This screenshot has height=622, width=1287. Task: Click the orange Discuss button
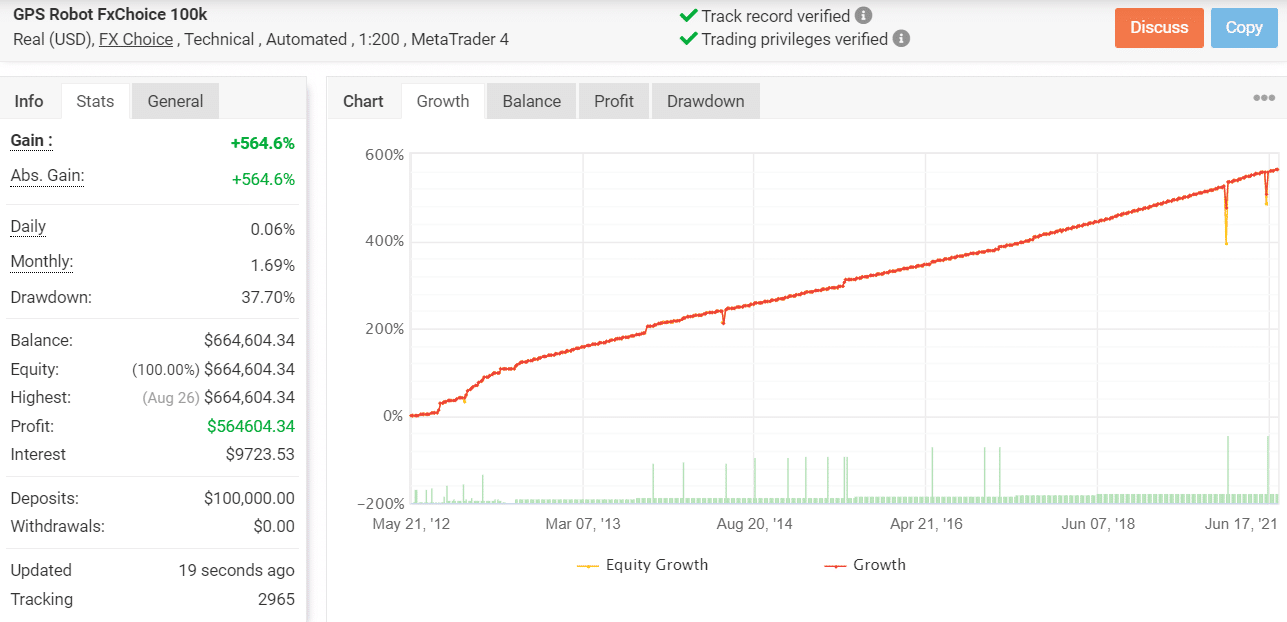pos(1159,28)
